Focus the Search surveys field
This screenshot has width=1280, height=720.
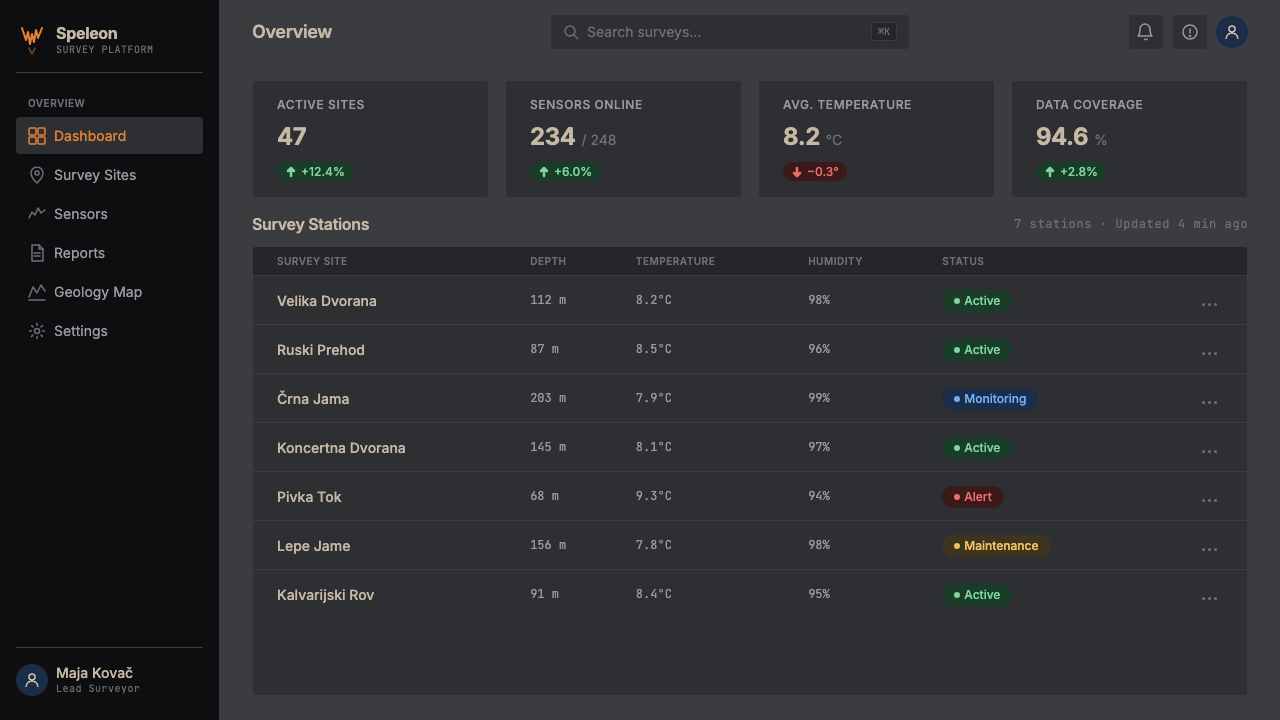(730, 32)
